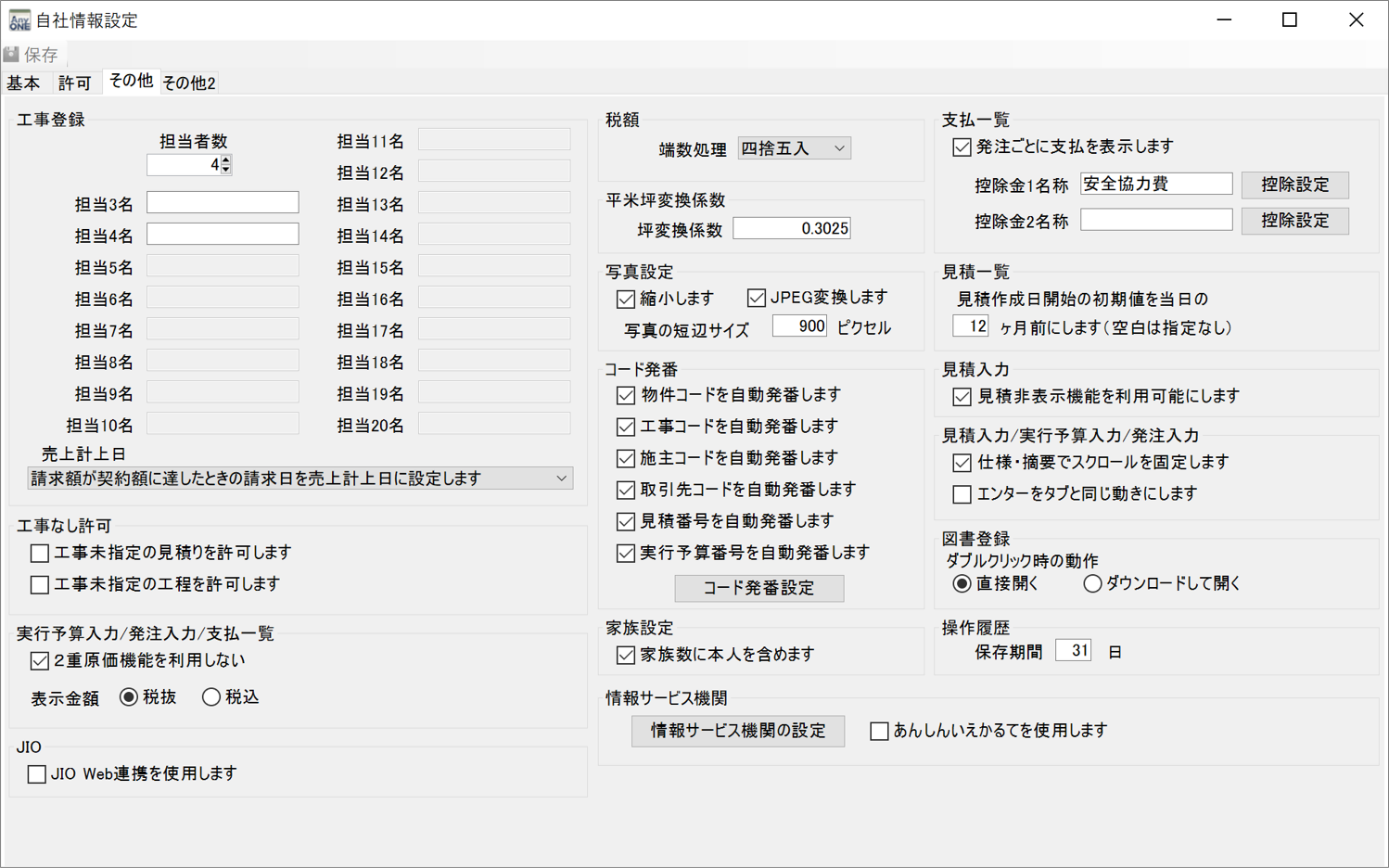This screenshot has width=1389, height=868.
Task: Uncheck 取引先コードを自動発番します
Action: [x=626, y=491]
